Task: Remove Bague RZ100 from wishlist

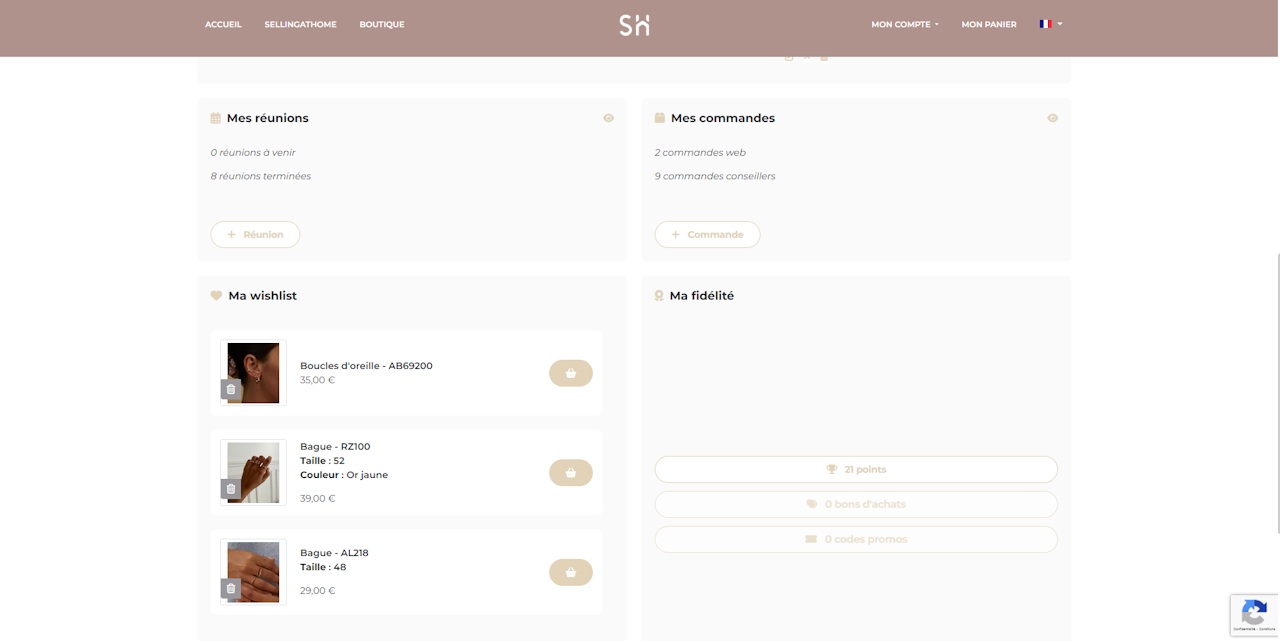Action: (x=231, y=489)
